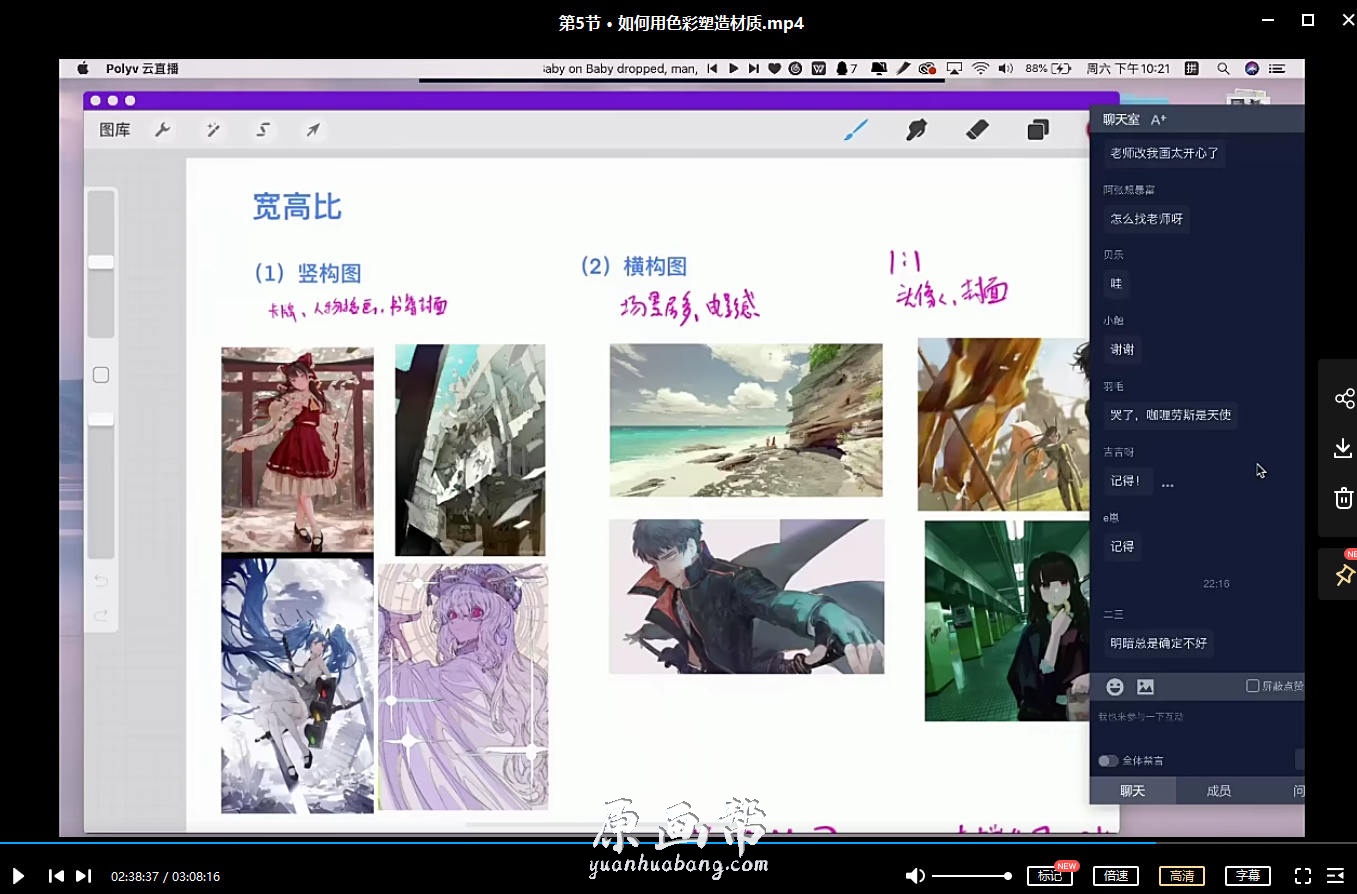The image size is (1357, 894).
Task: Enter fullscreen mode in player
Action: [x=1302, y=876]
